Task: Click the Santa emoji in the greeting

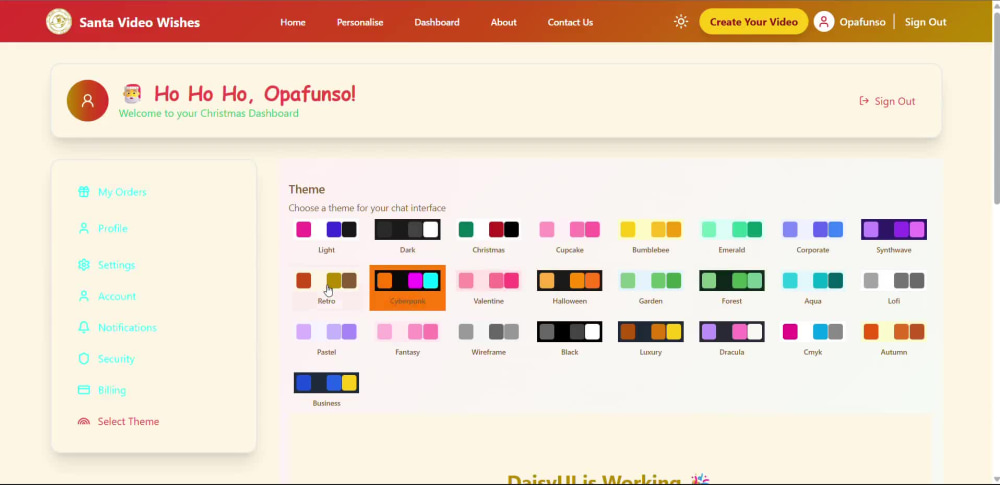Action: (132, 94)
